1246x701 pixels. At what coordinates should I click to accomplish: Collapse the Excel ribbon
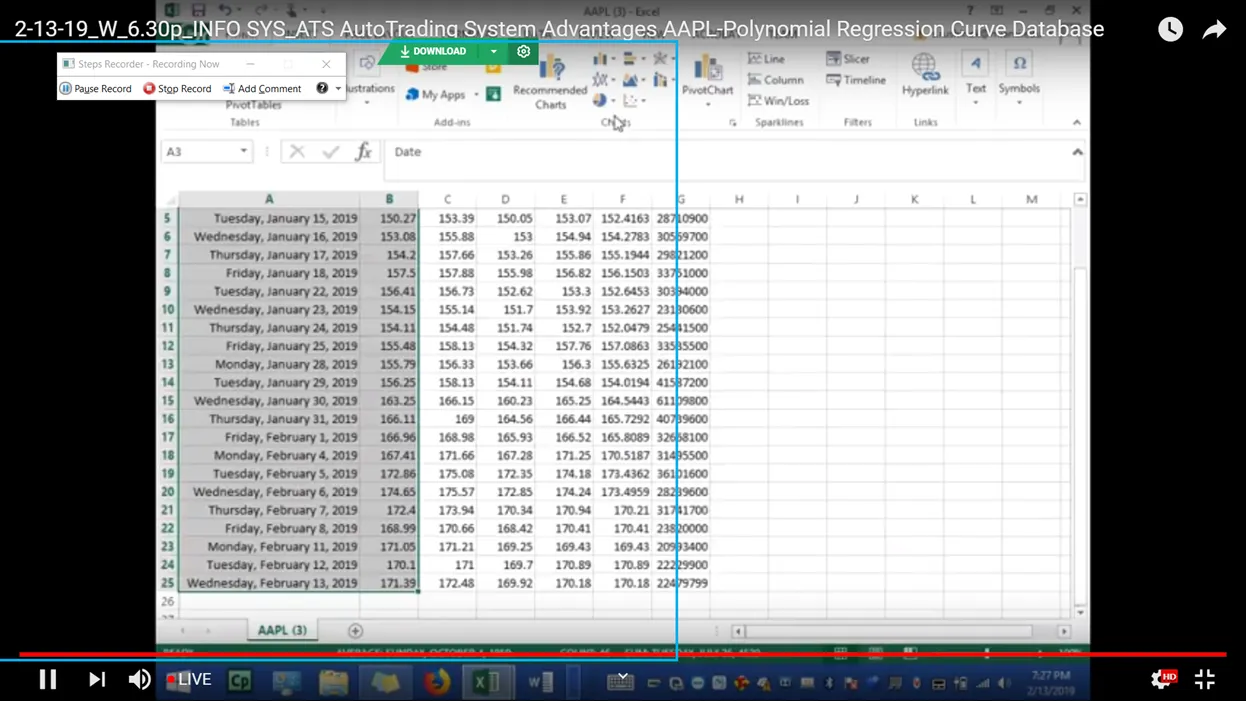pos(1077,123)
